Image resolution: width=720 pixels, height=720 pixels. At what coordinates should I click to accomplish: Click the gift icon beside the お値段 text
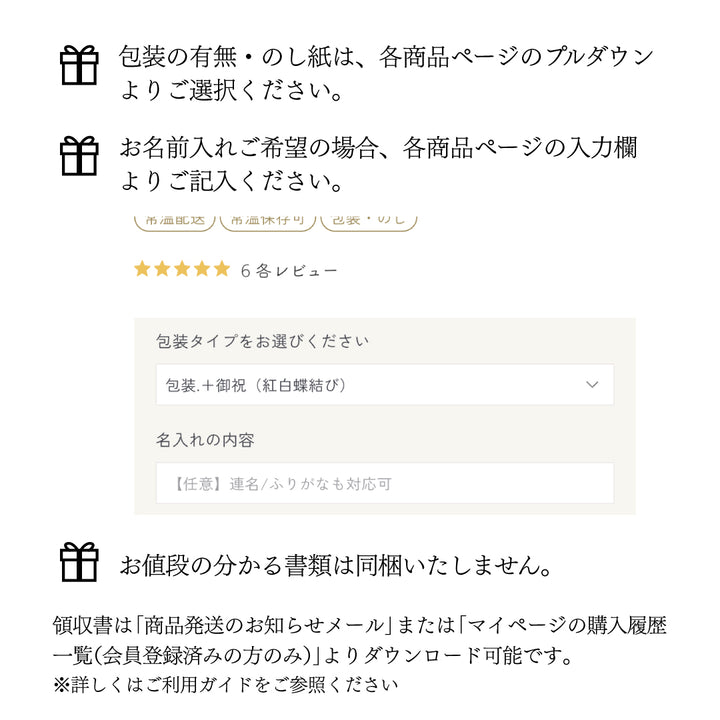[80, 562]
